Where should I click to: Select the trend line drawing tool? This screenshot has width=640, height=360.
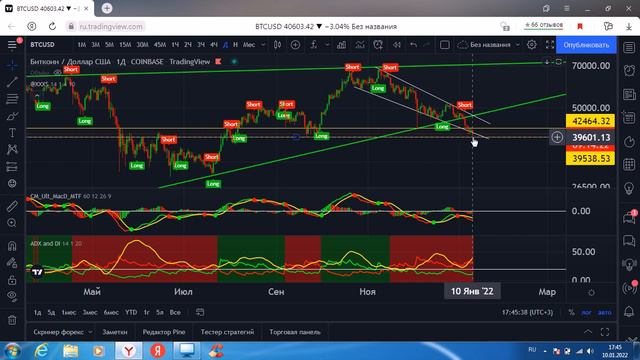click(x=12, y=82)
